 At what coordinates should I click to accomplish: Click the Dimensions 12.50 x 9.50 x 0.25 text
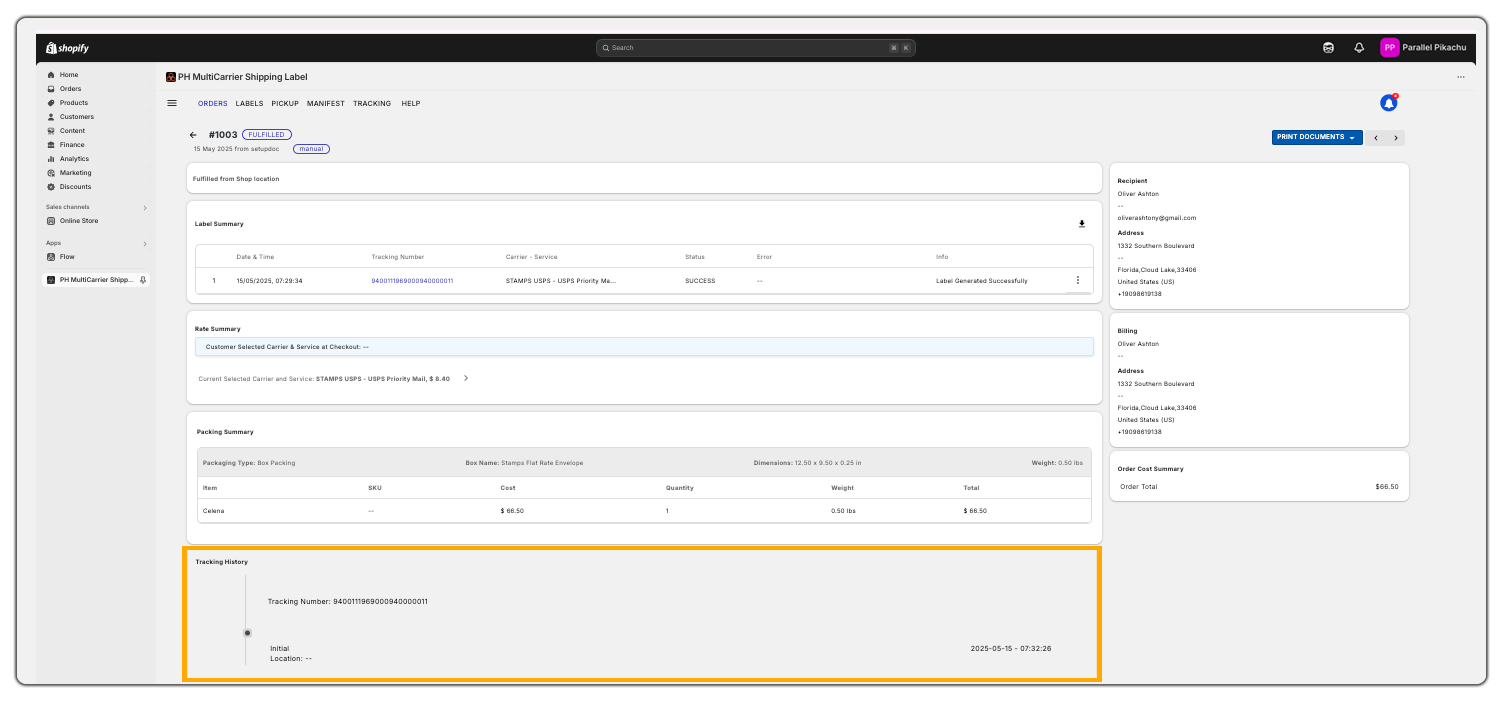click(807, 463)
